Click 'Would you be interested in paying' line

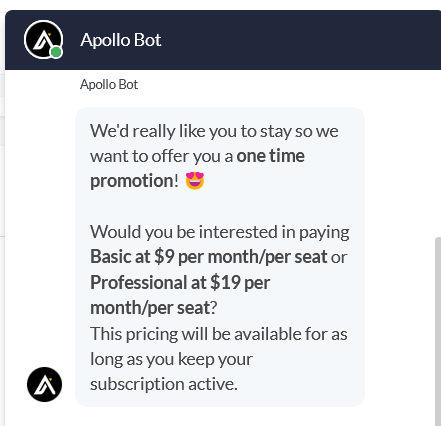tap(220, 232)
